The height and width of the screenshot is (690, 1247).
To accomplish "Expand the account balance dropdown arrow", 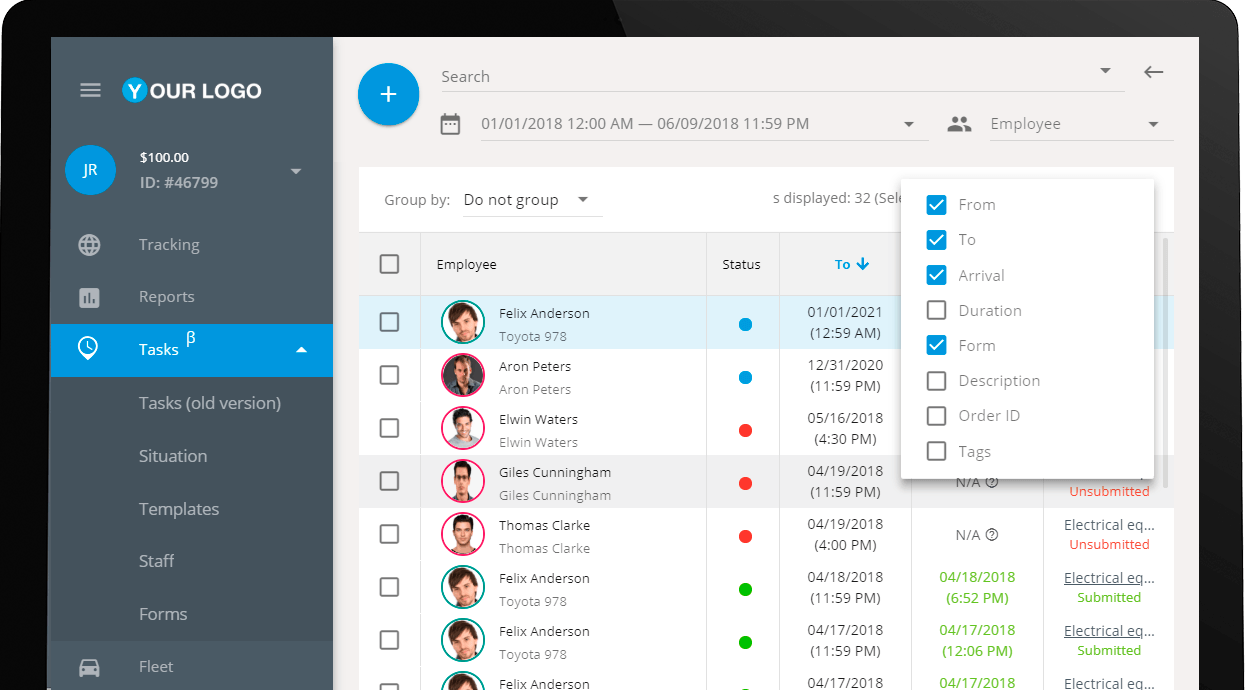I will (x=296, y=171).
